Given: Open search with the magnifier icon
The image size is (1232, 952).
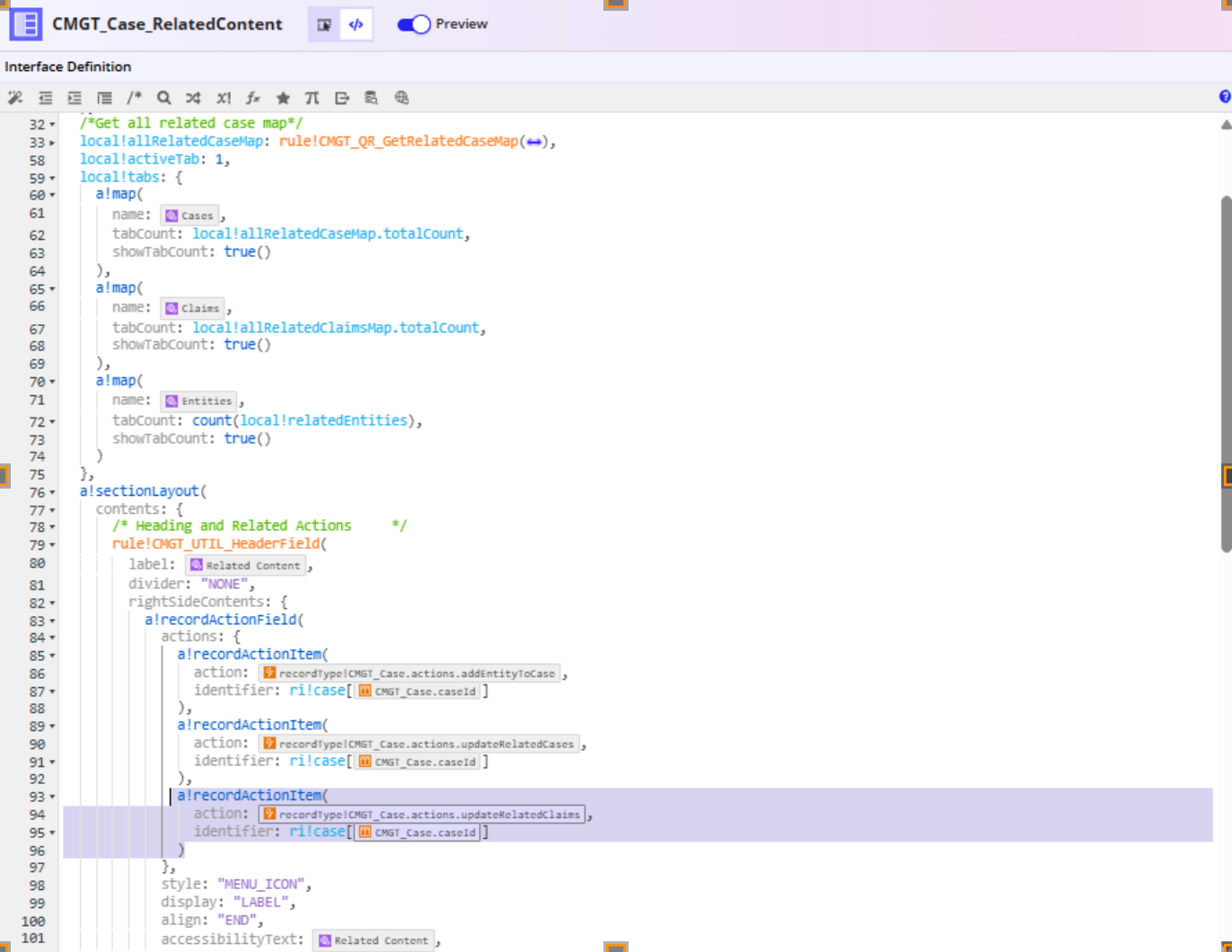Looking at the screenshot, I should tap(163, 98).
